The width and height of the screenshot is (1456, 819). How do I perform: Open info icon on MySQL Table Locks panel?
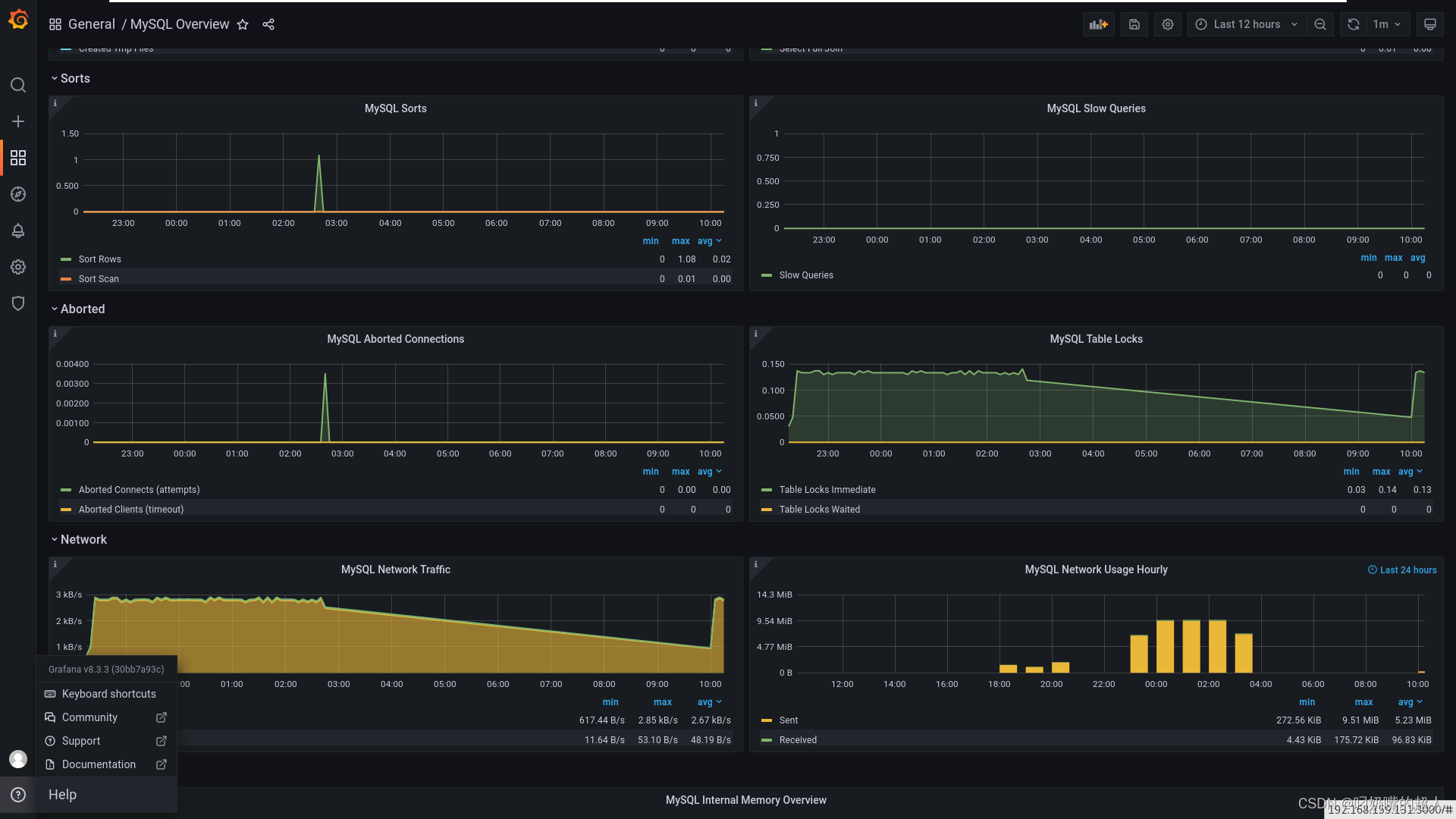pyautogui.click(x=755, y=334)
